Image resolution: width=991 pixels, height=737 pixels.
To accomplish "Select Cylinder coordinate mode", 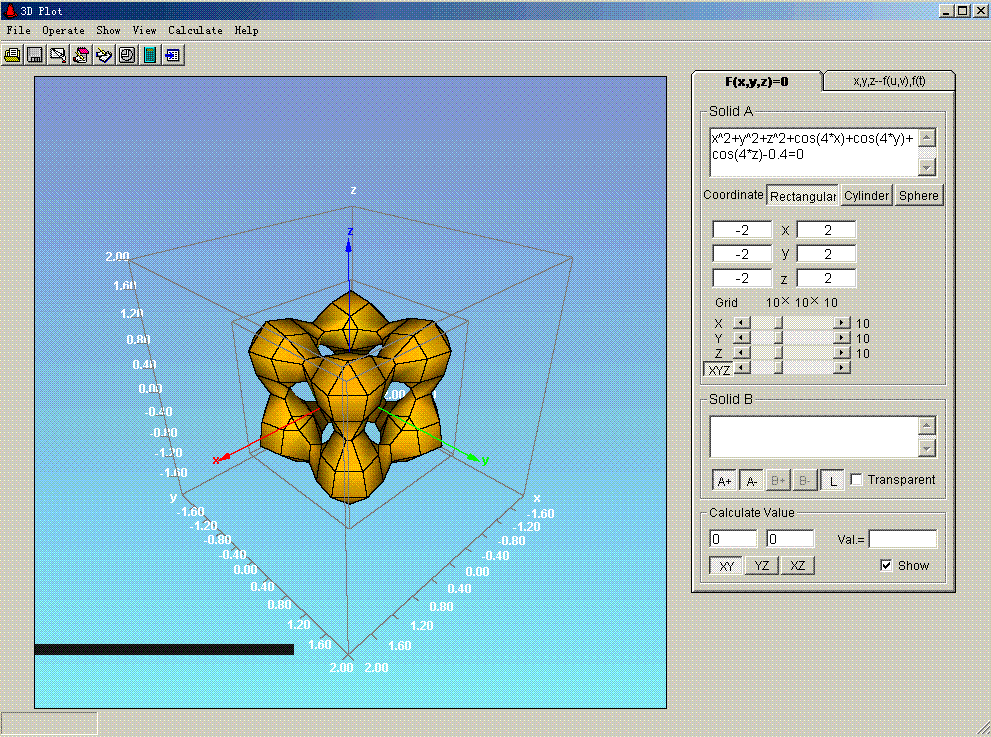I will [x=866, y=195].
